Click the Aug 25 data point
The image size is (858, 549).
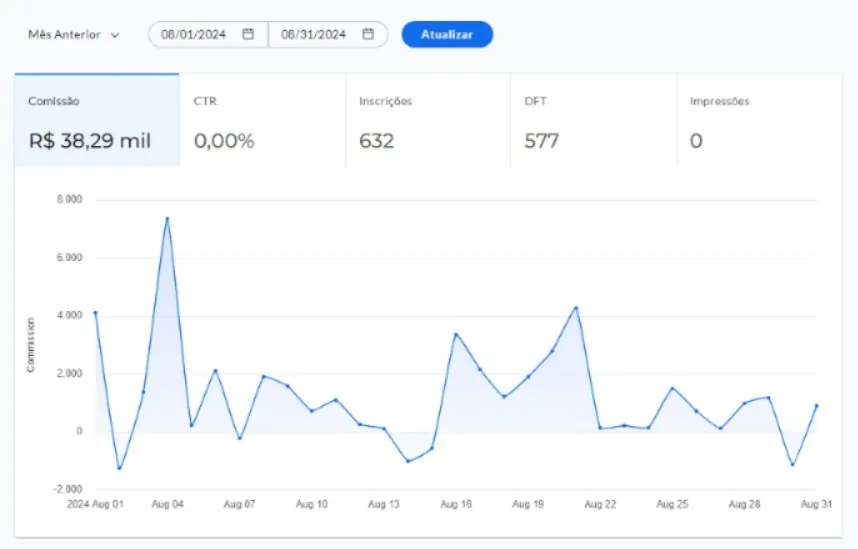[x=672, y=388]
